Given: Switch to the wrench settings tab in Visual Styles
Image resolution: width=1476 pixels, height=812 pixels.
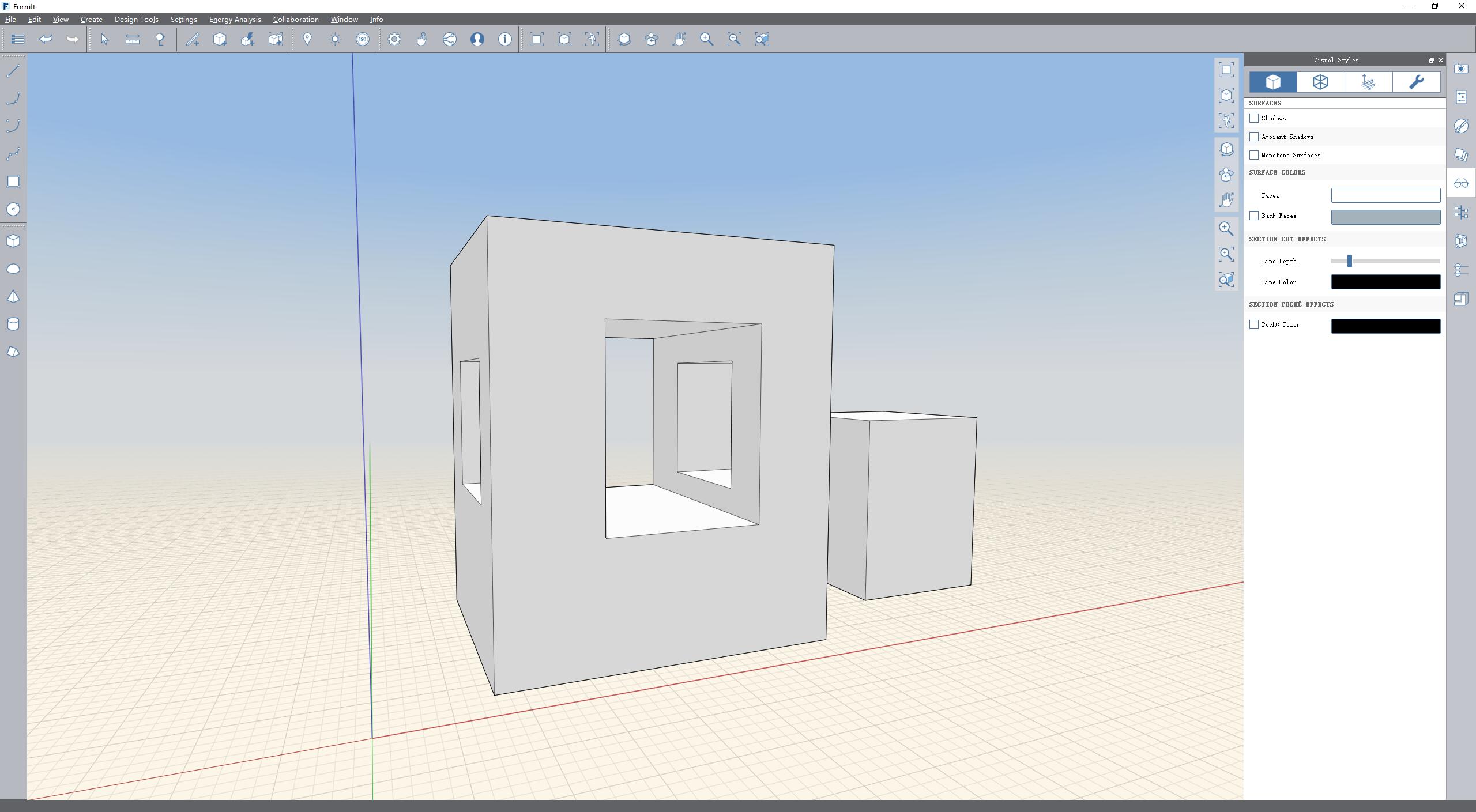Looking at the screenshot, I should (1416, 82).
